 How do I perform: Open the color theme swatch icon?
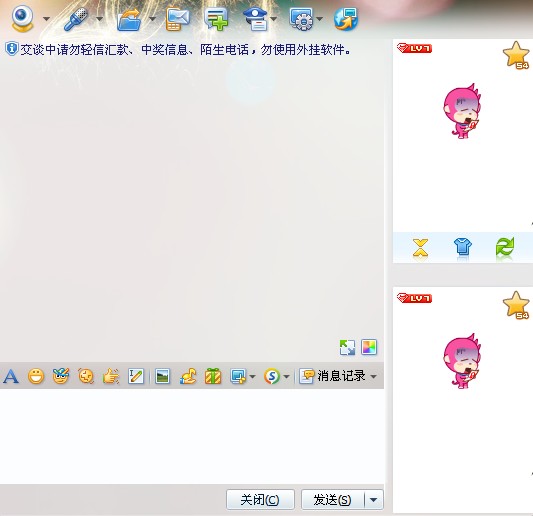[369, 347]
